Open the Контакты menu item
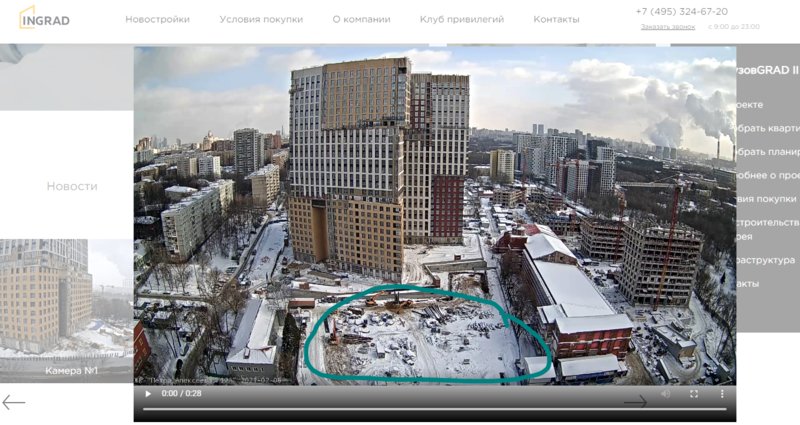The width and height of the screenshot is (800, 425). point(556,19)
